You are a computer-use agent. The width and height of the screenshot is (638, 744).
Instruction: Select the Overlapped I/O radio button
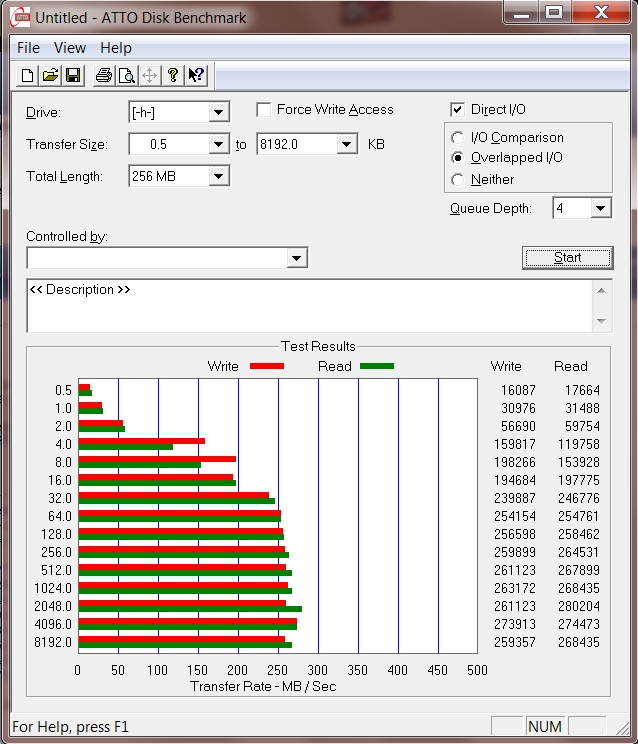click(x=457, y=158)
